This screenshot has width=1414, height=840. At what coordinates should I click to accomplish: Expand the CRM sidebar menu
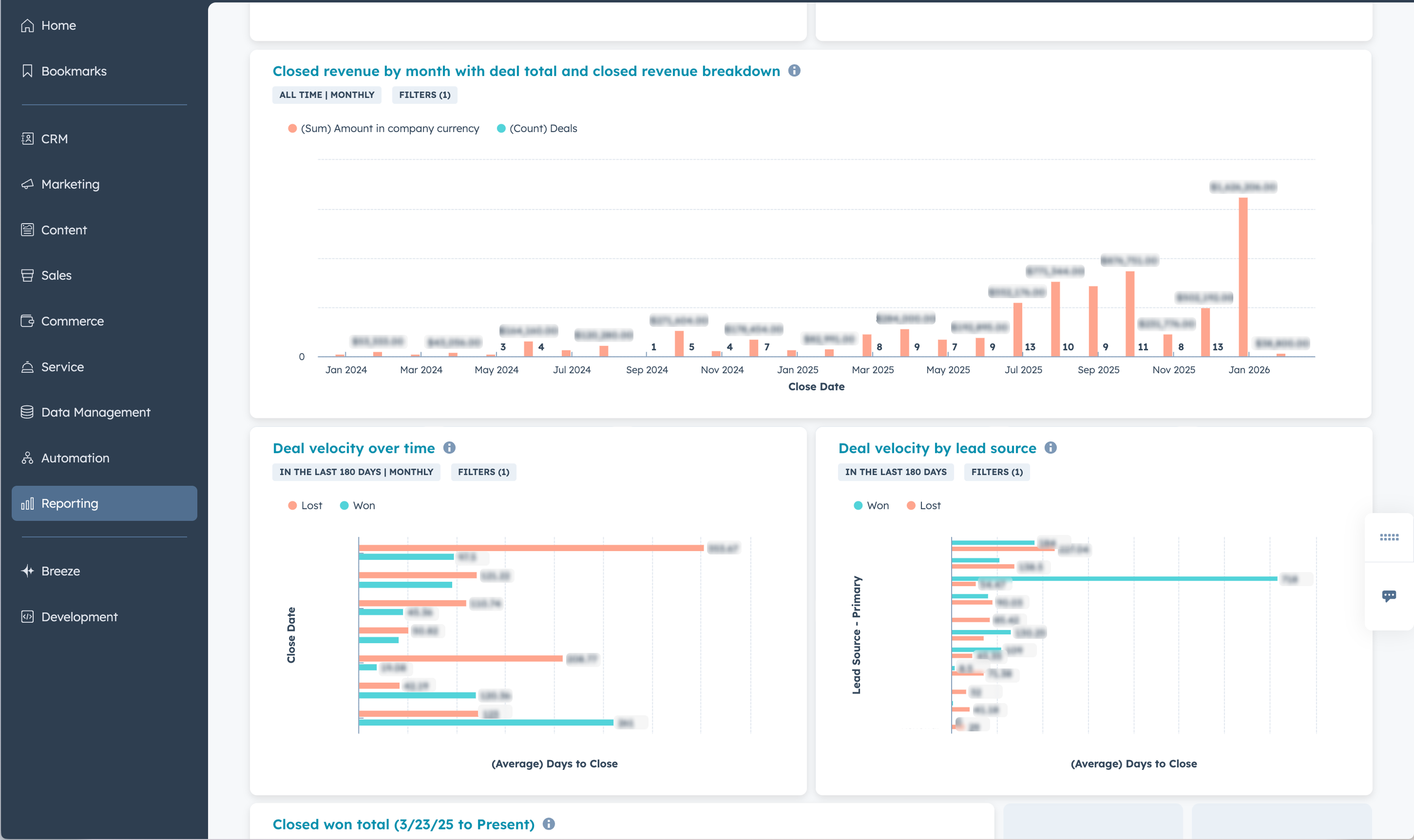click(x=55, y=139)
